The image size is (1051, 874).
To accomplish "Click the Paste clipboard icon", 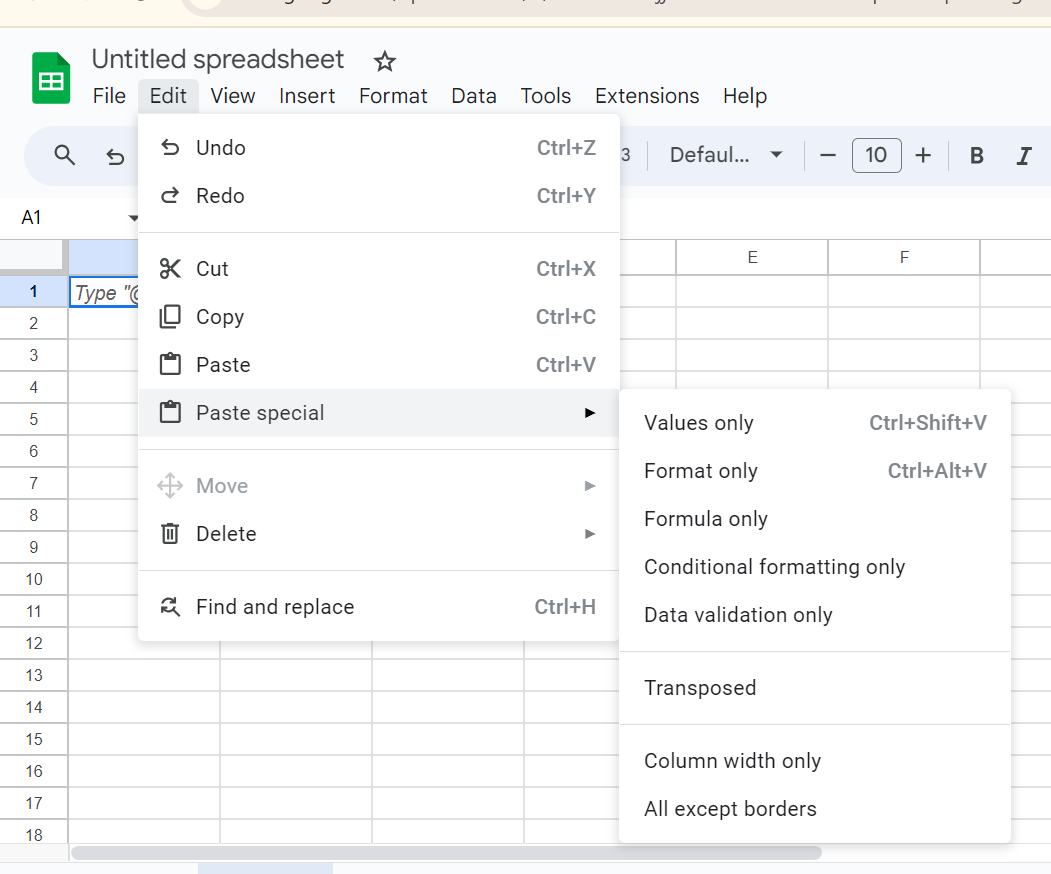I will [x=171, y=364].
